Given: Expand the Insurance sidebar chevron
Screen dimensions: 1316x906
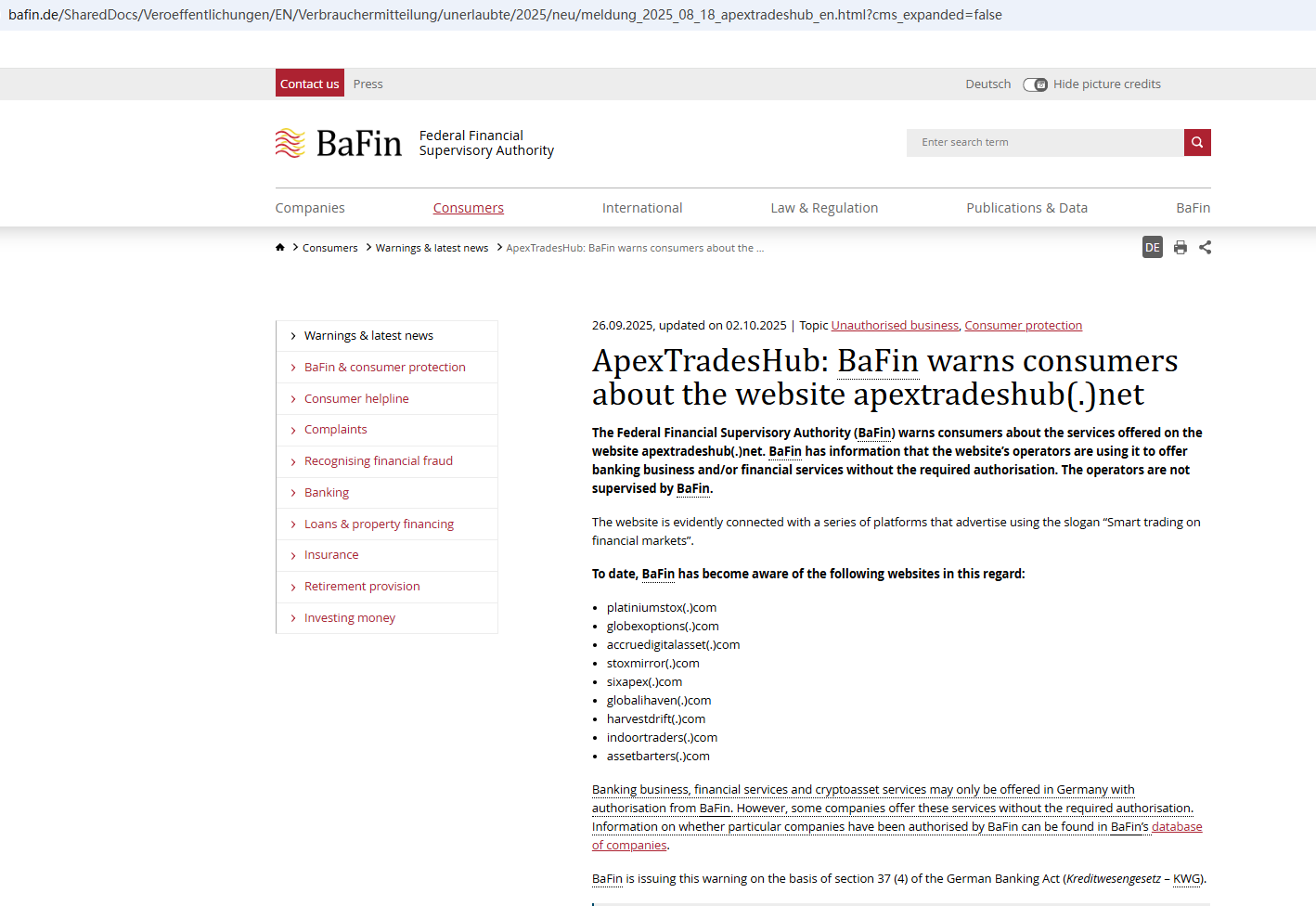Looking at the screenshot, I should 293,555.
